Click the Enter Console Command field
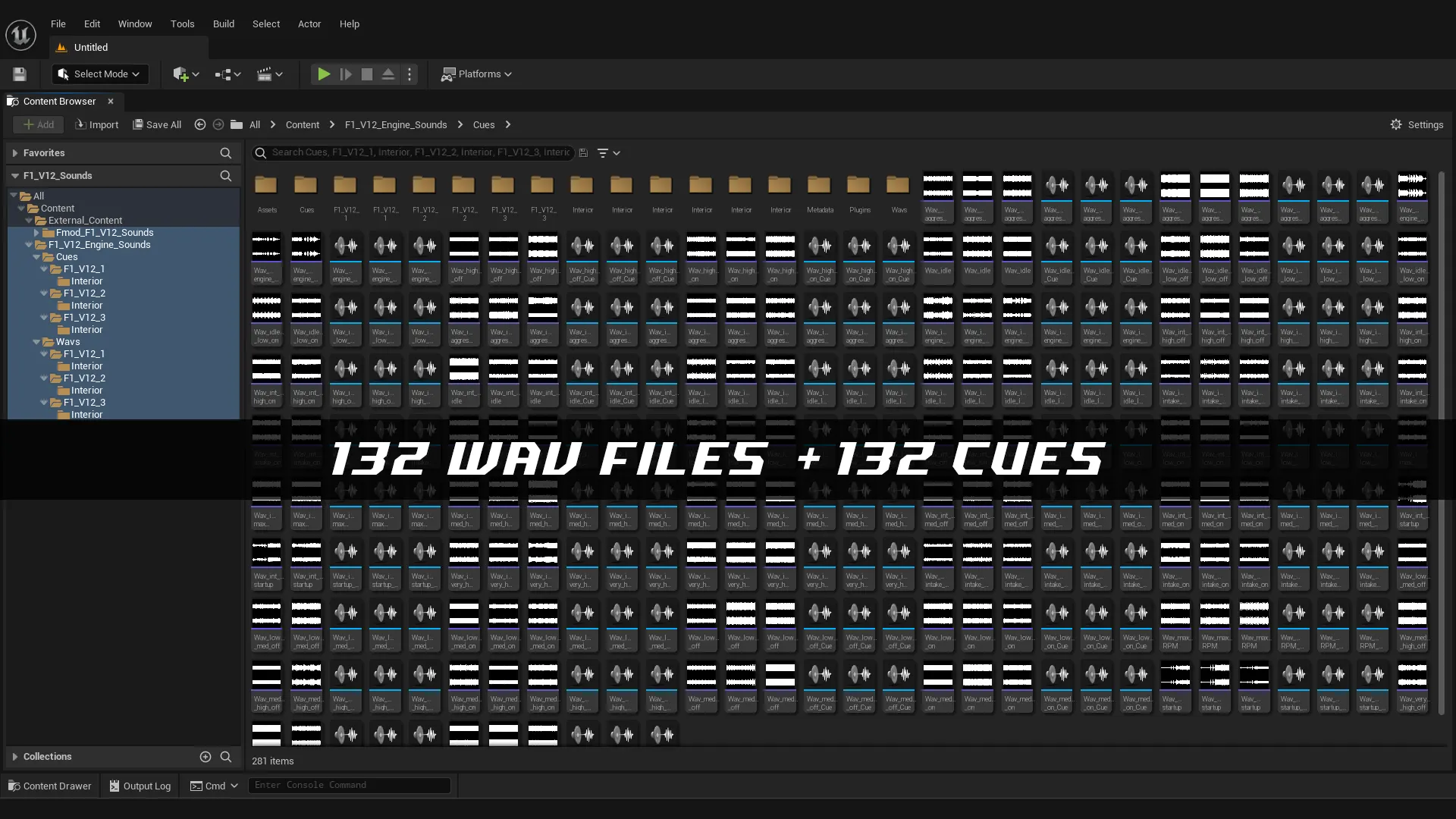 coord(350,786)
